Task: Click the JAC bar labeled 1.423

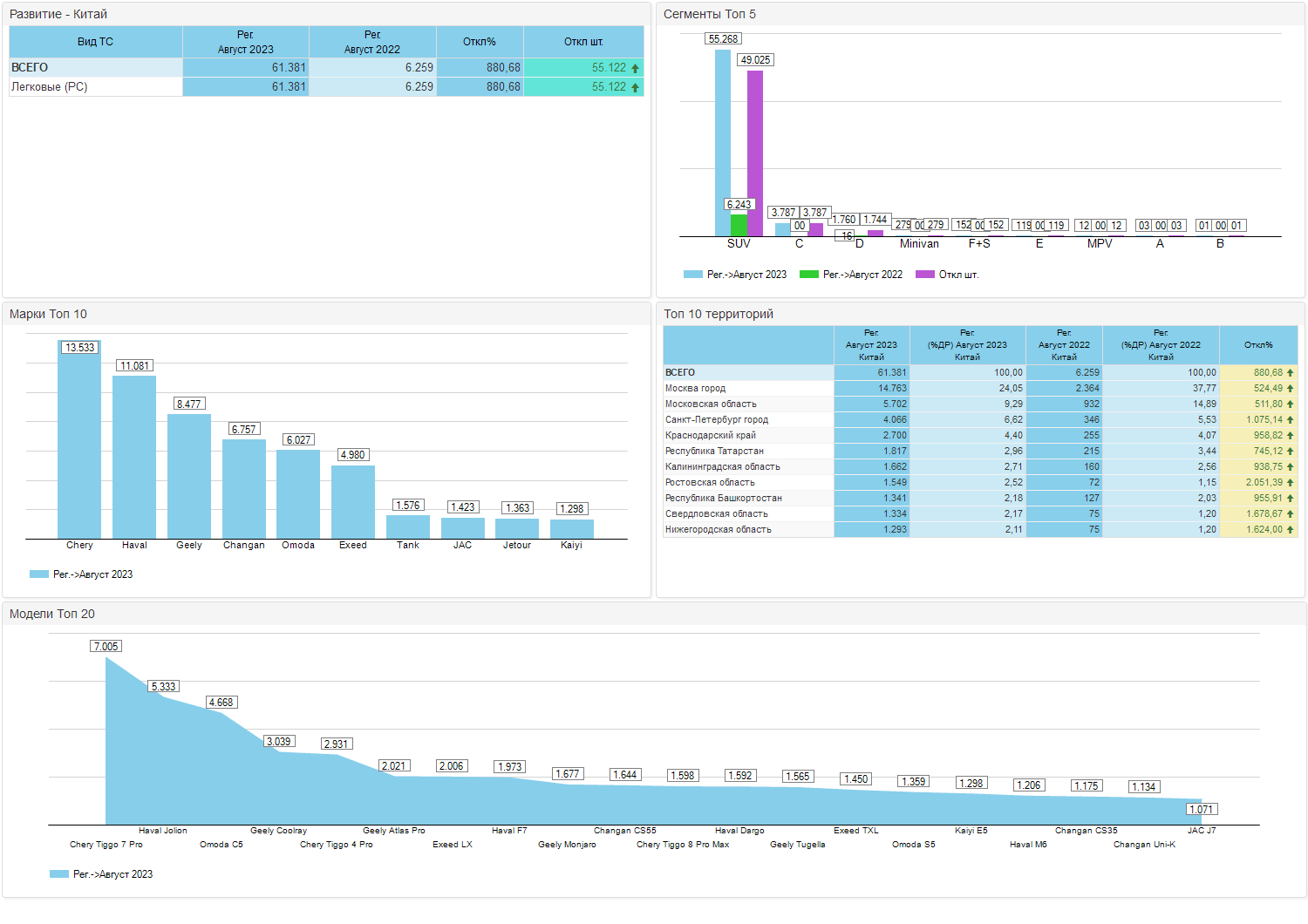Action: tap(463, 528)
